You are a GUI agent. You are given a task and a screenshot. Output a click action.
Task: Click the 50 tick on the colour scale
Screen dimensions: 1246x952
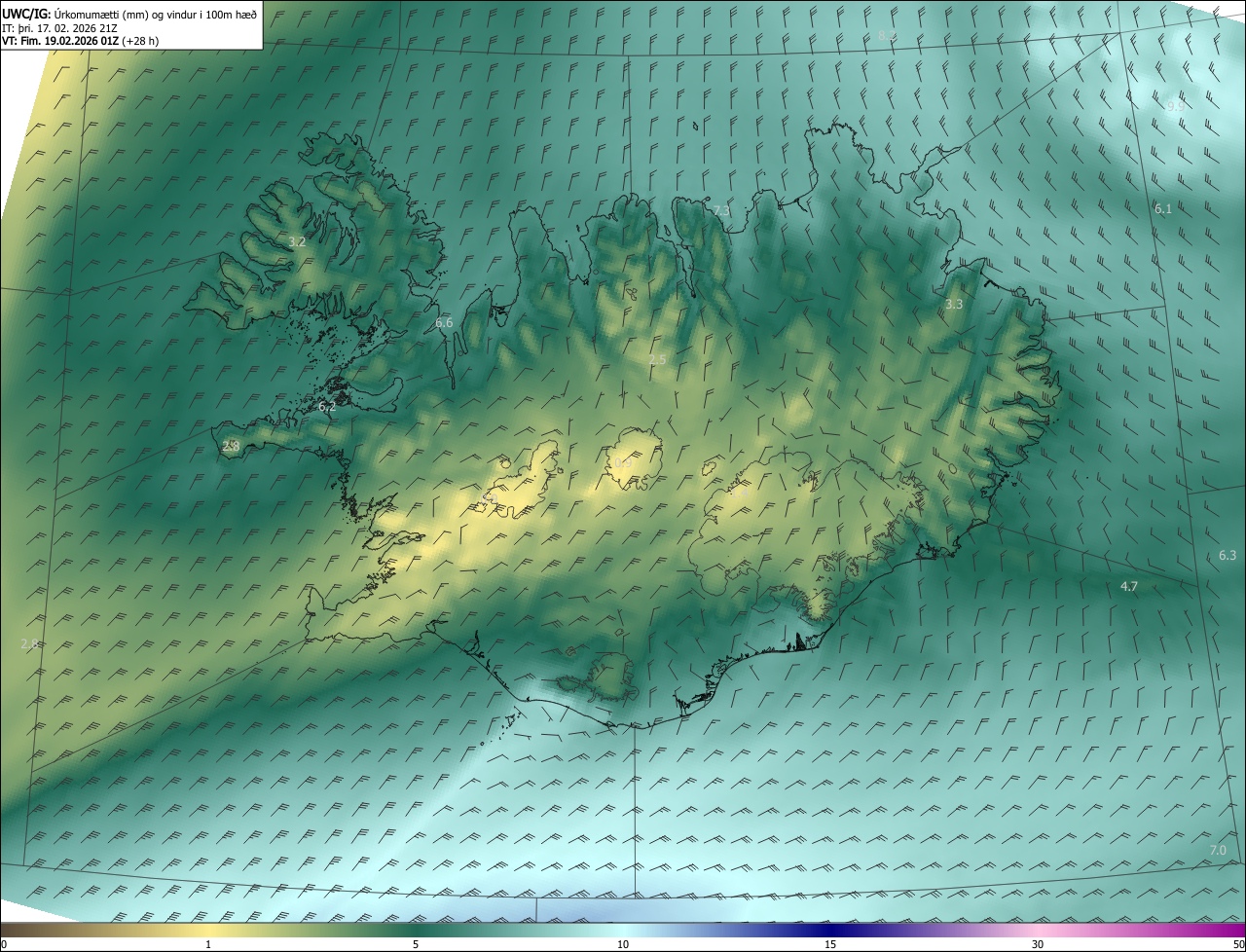coord(1237,944)
